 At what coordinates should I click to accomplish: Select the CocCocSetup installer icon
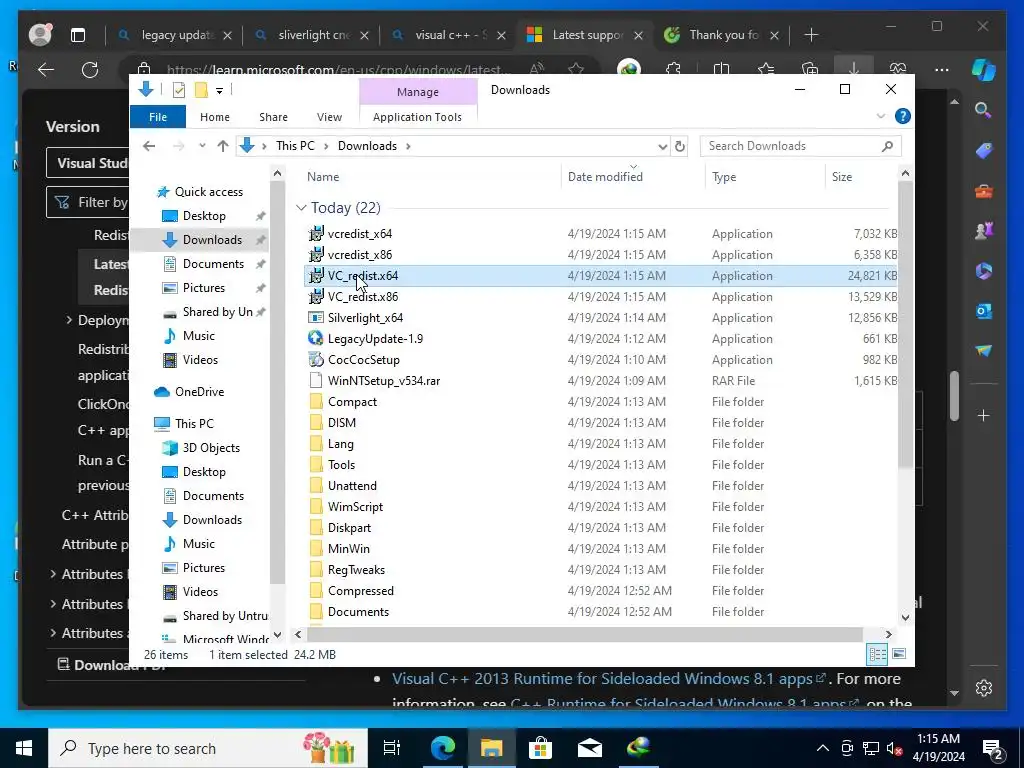(x=315, y=359)
